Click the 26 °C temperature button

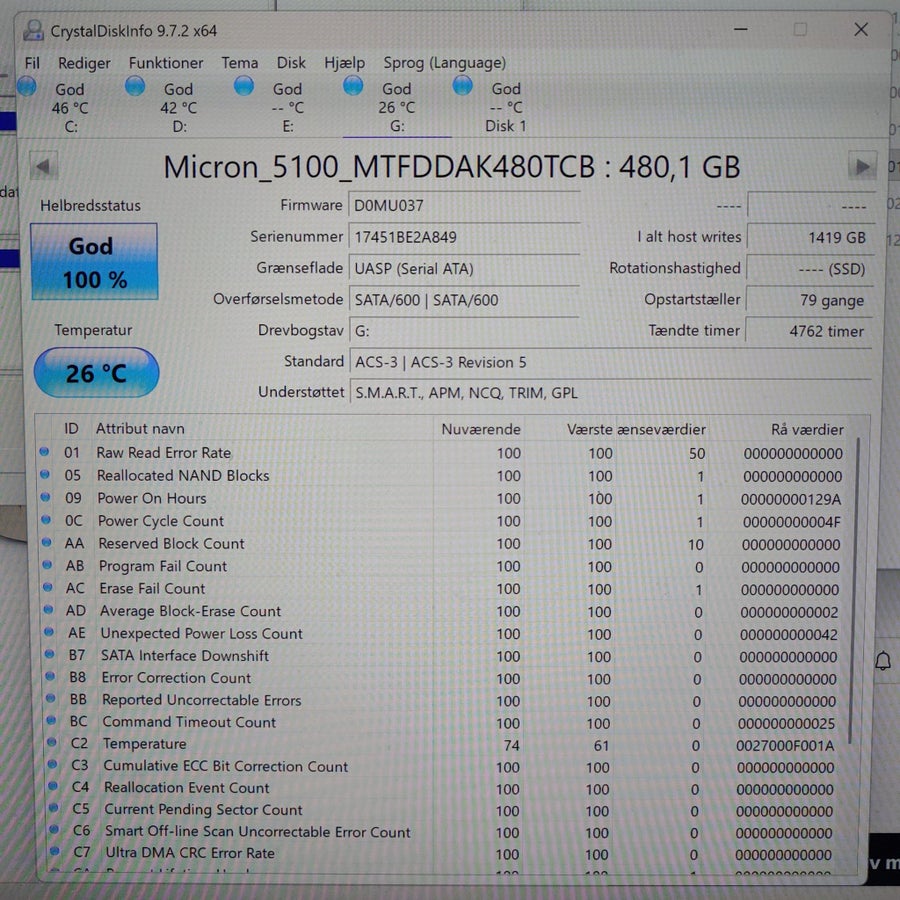coord(96,373)
